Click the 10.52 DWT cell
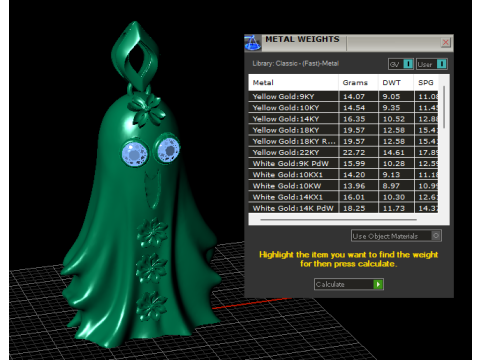Screen dimensions: 480x360 coord(396,119)
